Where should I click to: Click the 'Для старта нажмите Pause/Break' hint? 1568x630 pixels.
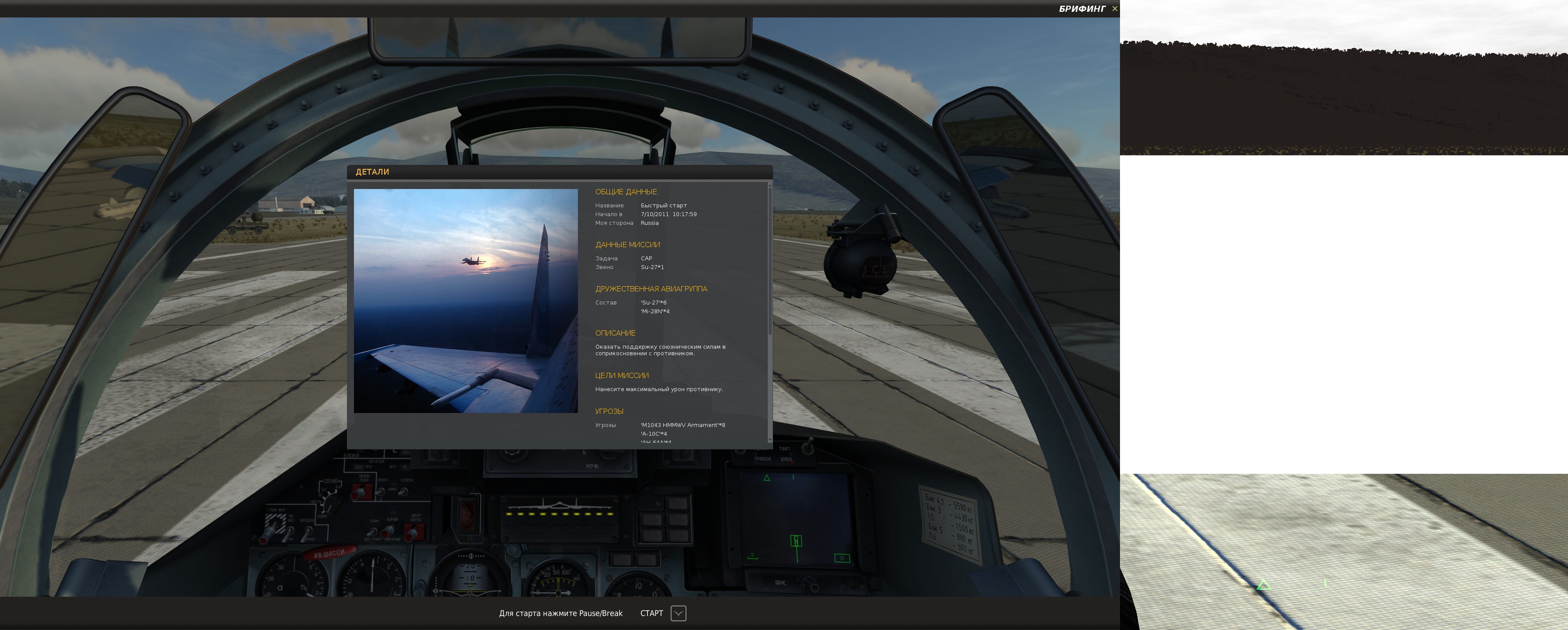pyautogui.click(x=560, y=613)
